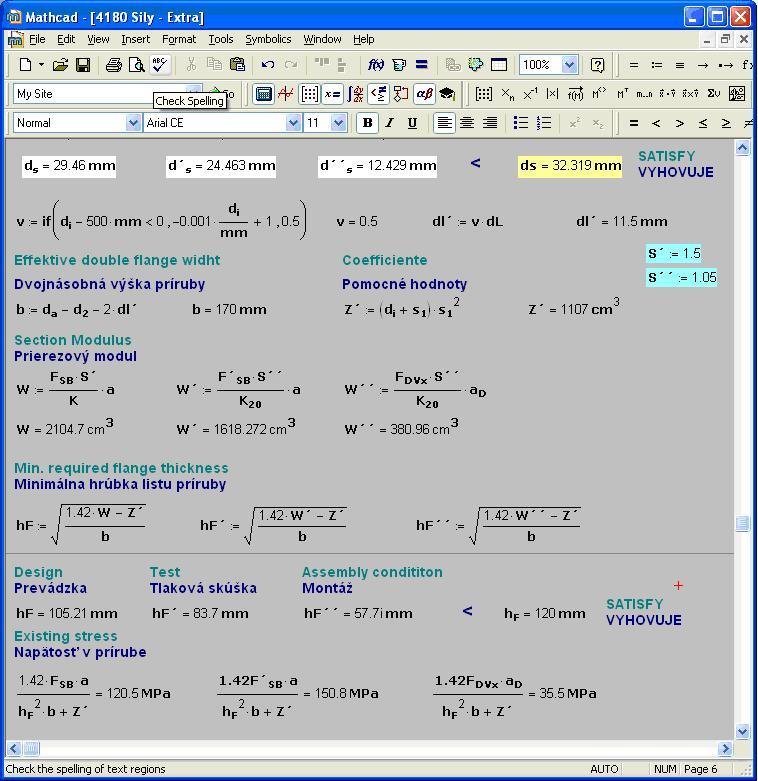The height and width of the screenshot is (781, 758).
Task: Save the worksheet with the floppy disk icon
Action: coord(83,65)
